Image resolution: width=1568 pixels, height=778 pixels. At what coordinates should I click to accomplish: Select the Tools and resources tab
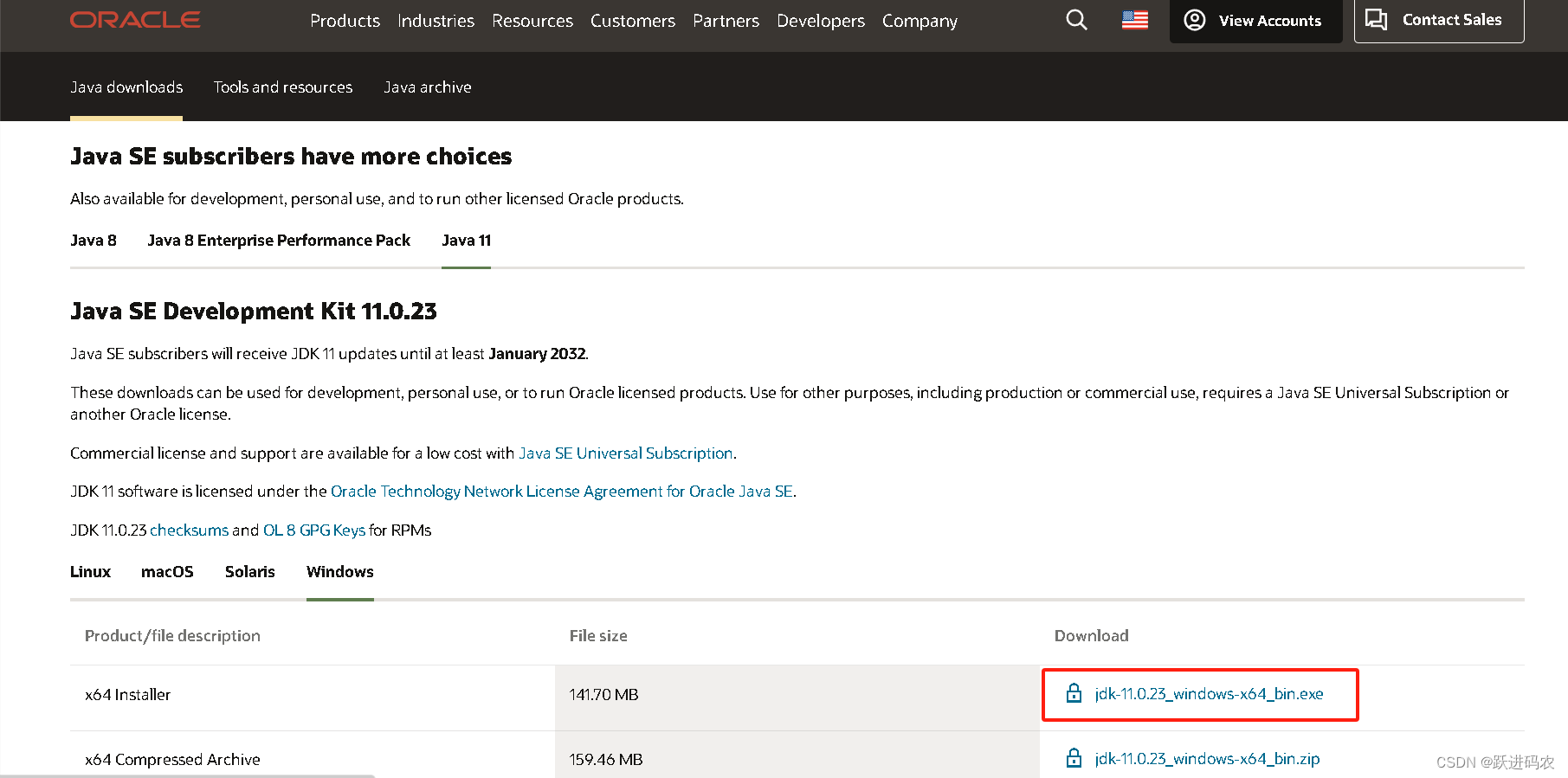point(283,87)
